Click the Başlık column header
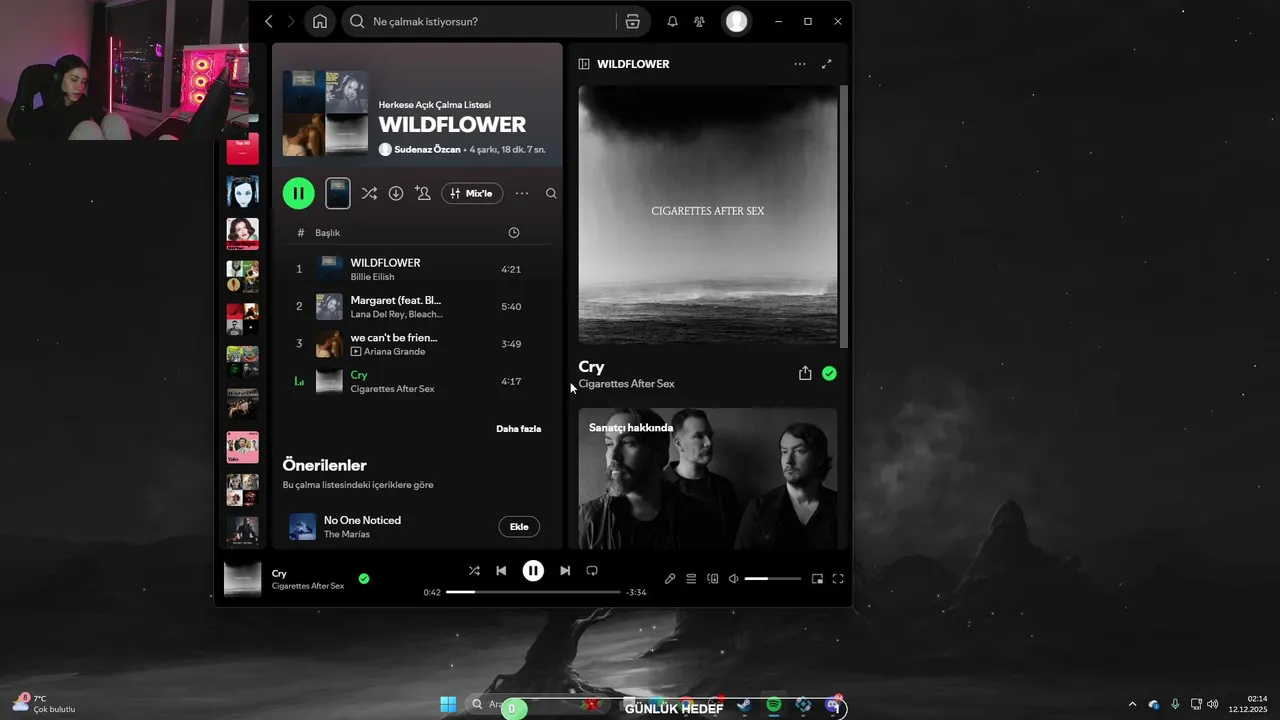Screen dimensions: 1280x720 (x=327, y=233)
